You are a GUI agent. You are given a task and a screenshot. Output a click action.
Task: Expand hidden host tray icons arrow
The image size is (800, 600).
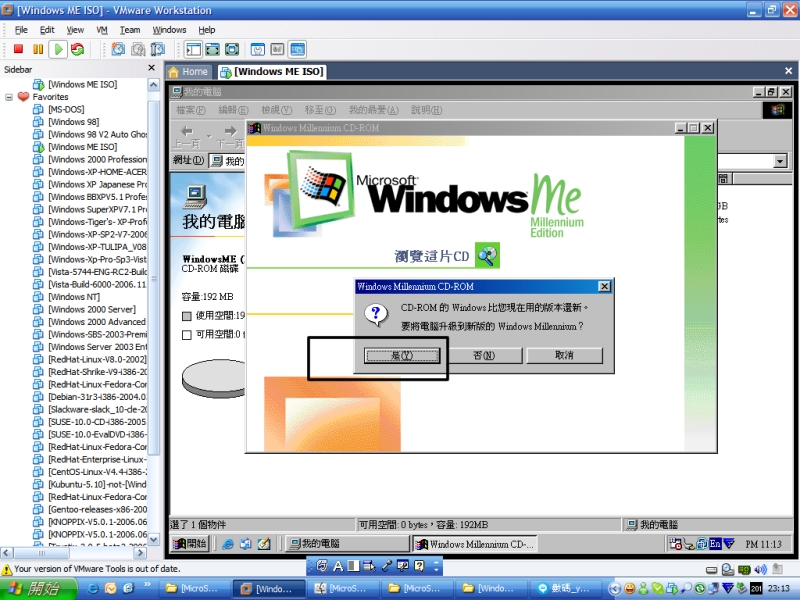pyautogui.click(x=614, y=588)
